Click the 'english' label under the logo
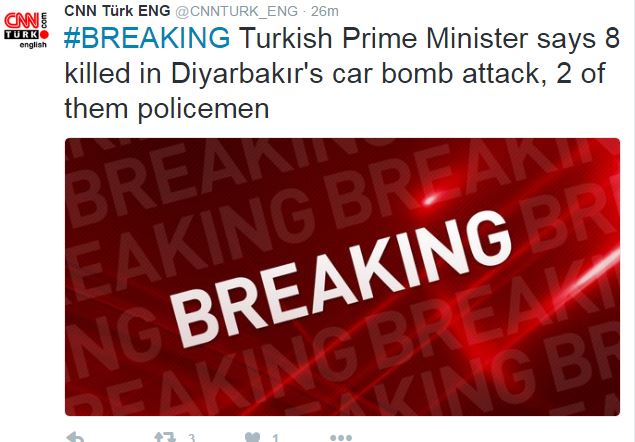Screen dimensions: 635x442 pyautogui.click(x=33, y=45)
